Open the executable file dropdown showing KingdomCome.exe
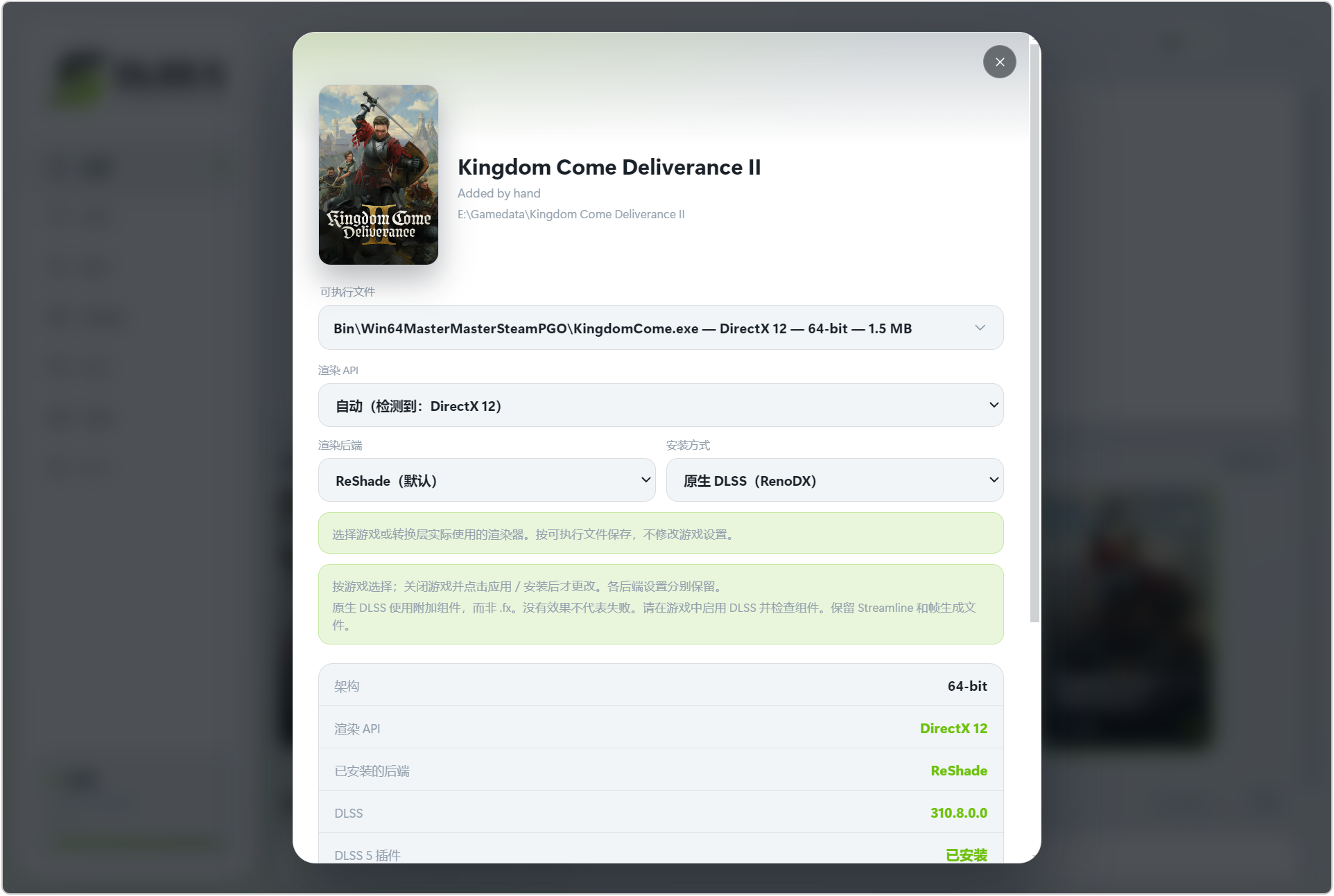 660,328
